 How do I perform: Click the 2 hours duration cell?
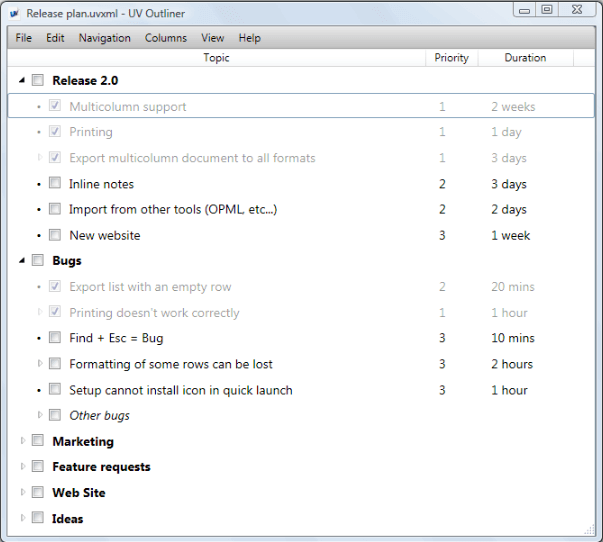coord(512,364)
